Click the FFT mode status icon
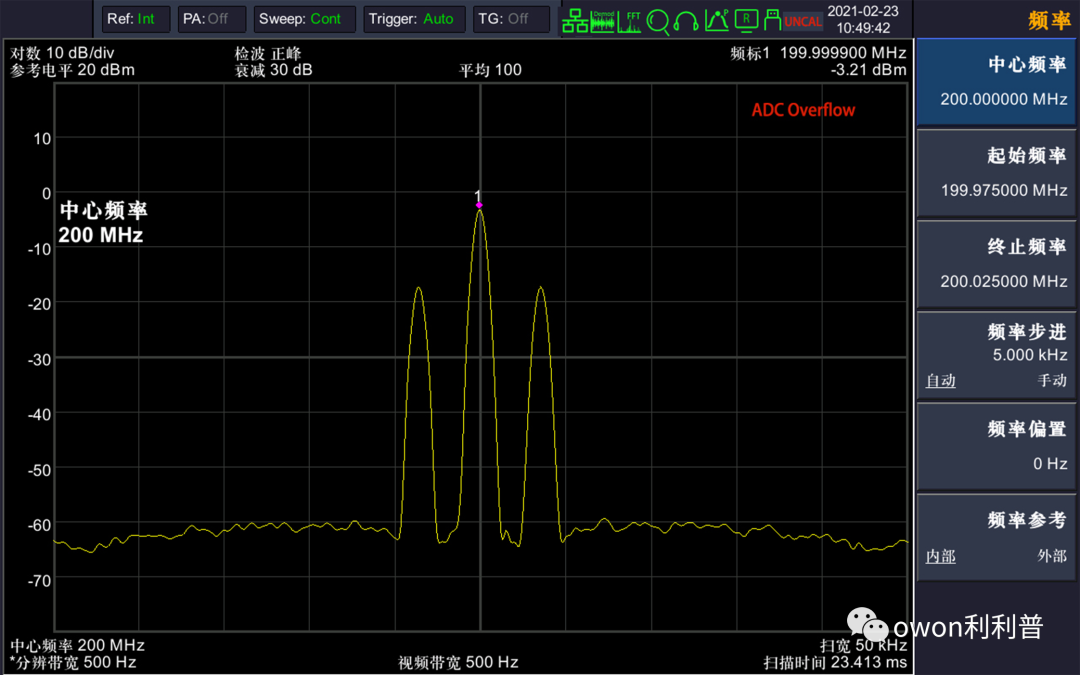 [x=630, y=21]
